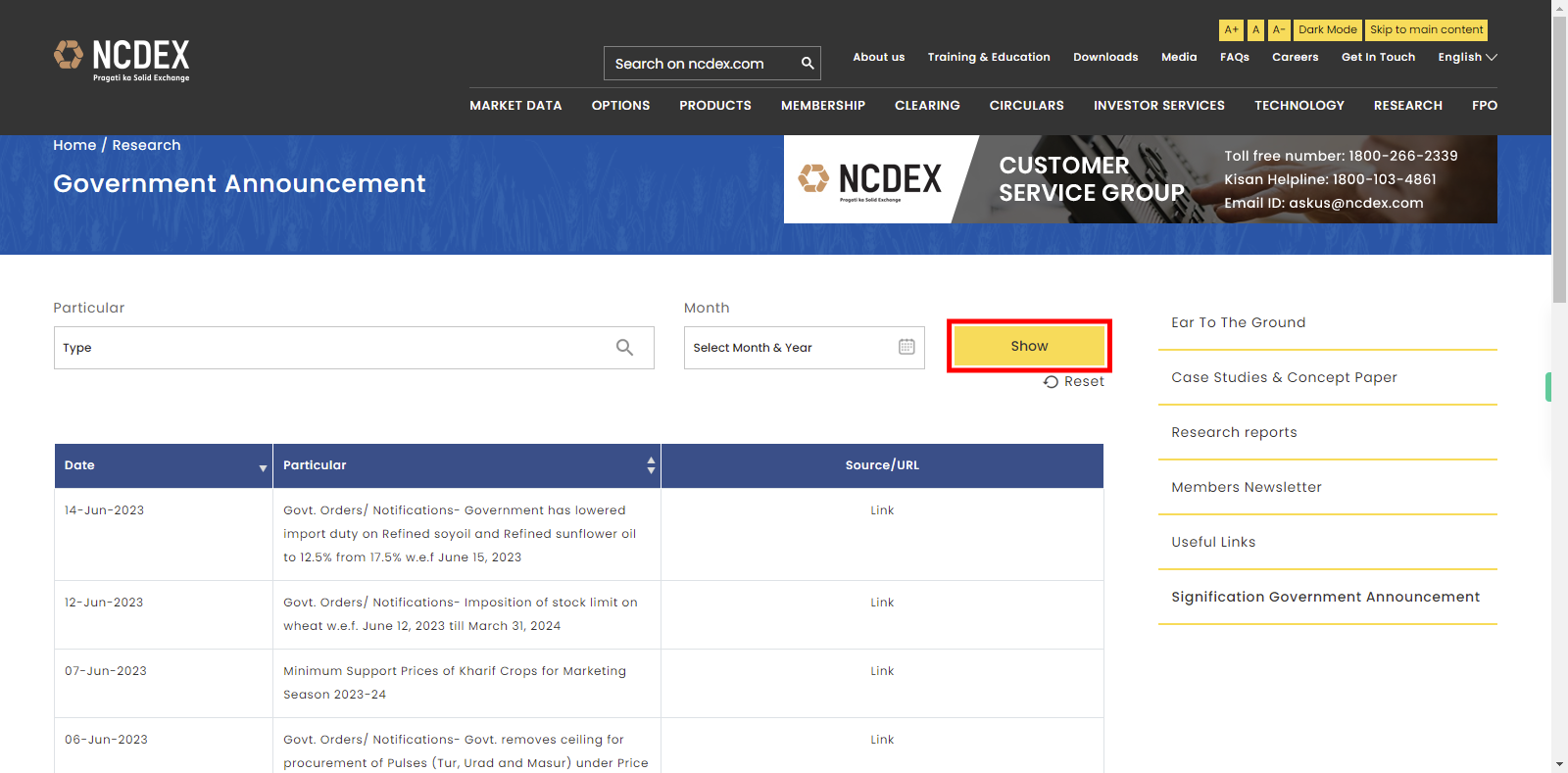Click the Reset link with its circular arrow
Viewport: 1568px width, 773px height.
1074,381
